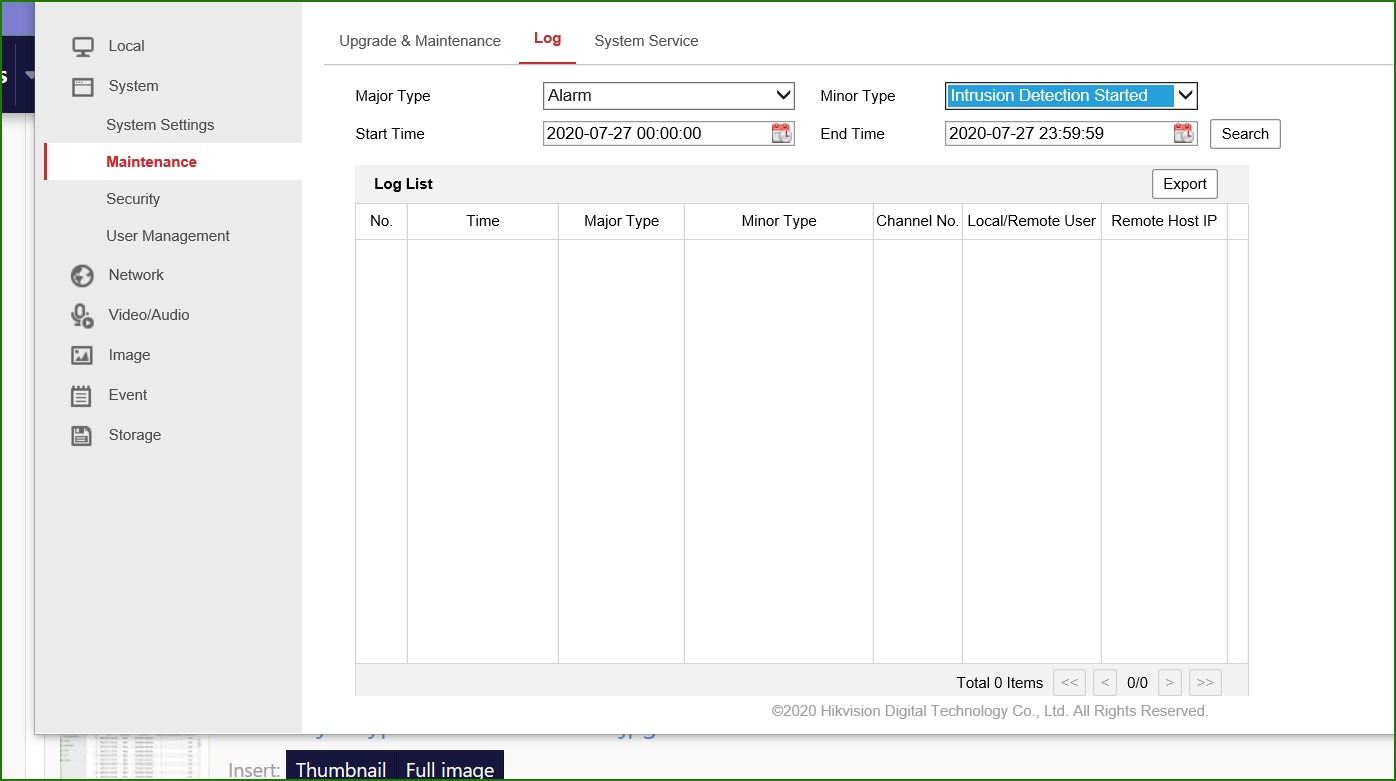Screen dimensions: 1396x781
Task: Switch to the Upgrade & Maintenance tab
Action: [x=420, y=41]
